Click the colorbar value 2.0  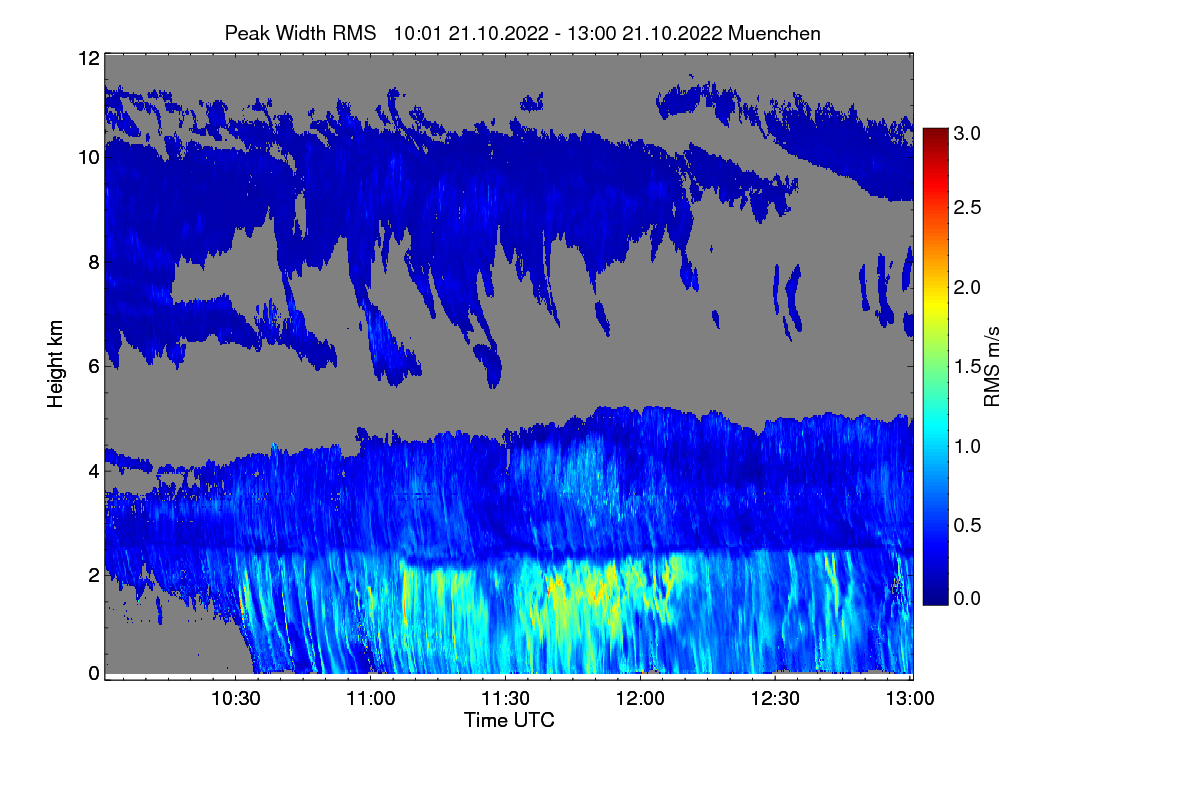967,287
